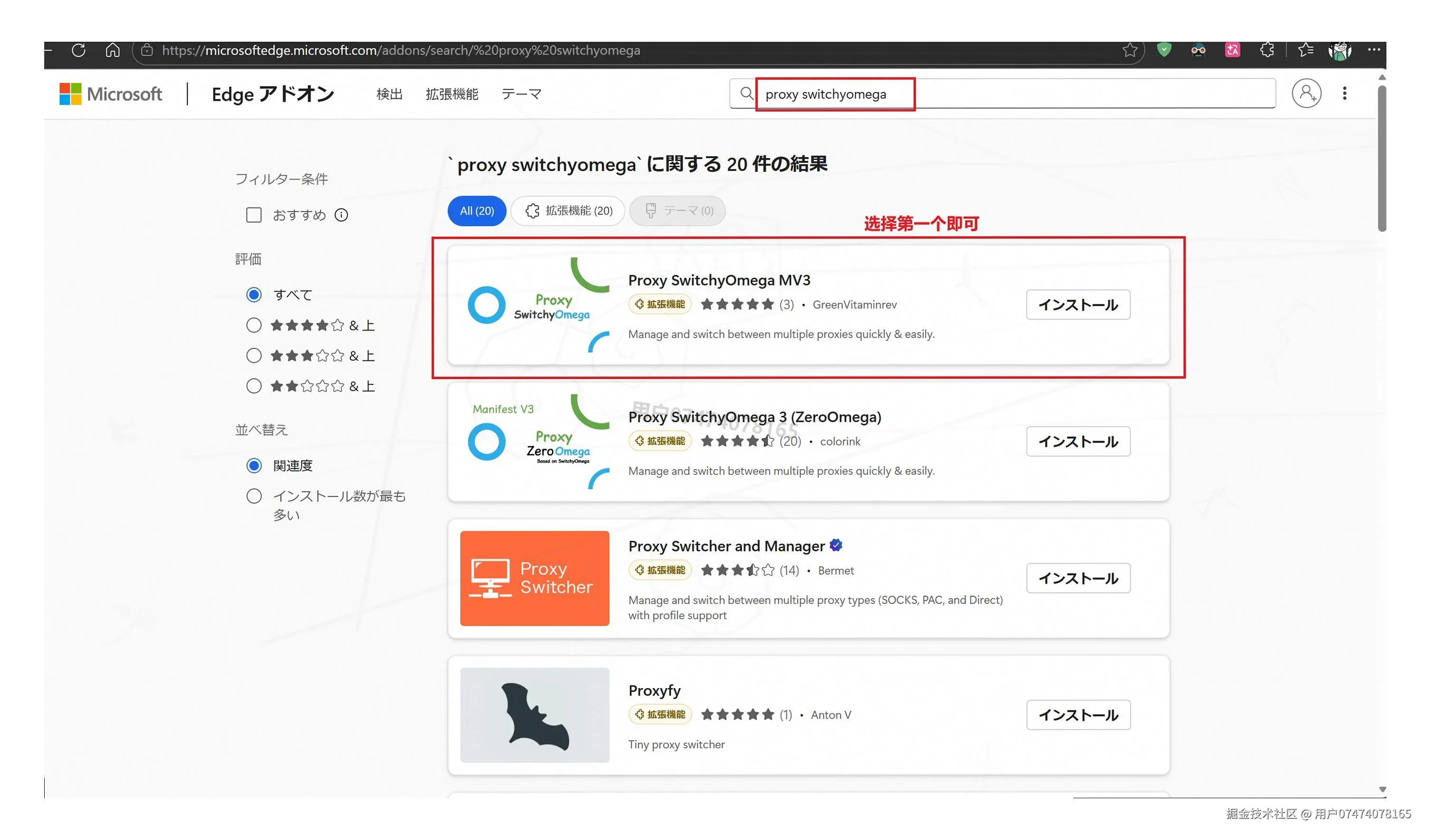Open the テーマ navigation item
The image size is (1431, 840).
[521, 94]
